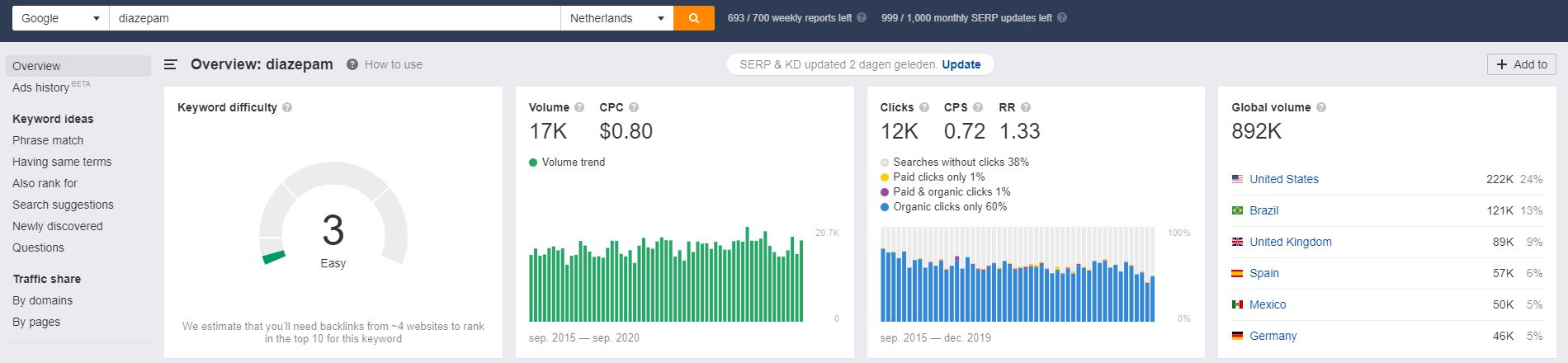Click the green Volume trend legend dot
This screenshot has height=363, width=1568.
(533, 163)
